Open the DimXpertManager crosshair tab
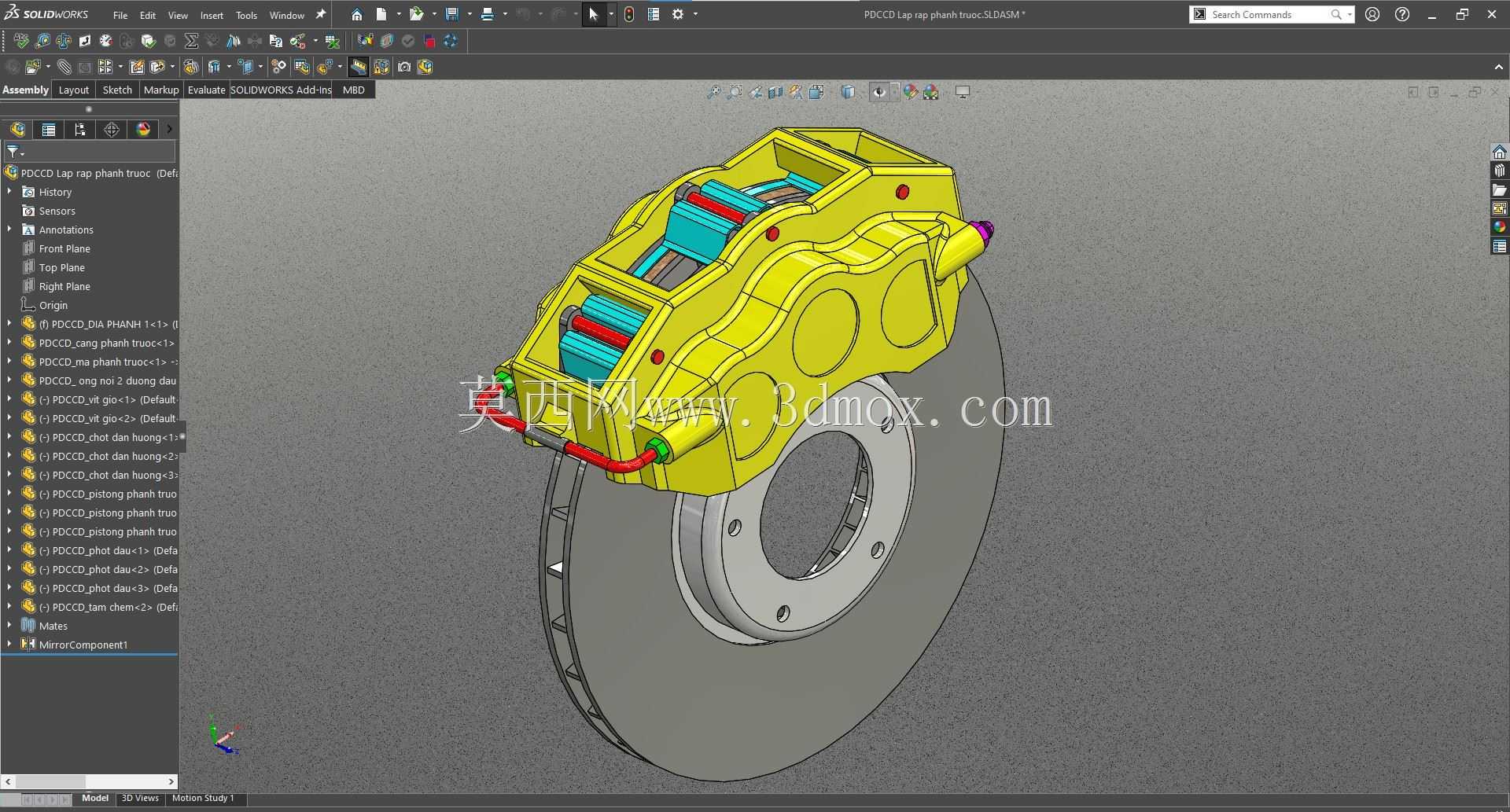This screenshot has width=1510, height=812. coord(112,130)
